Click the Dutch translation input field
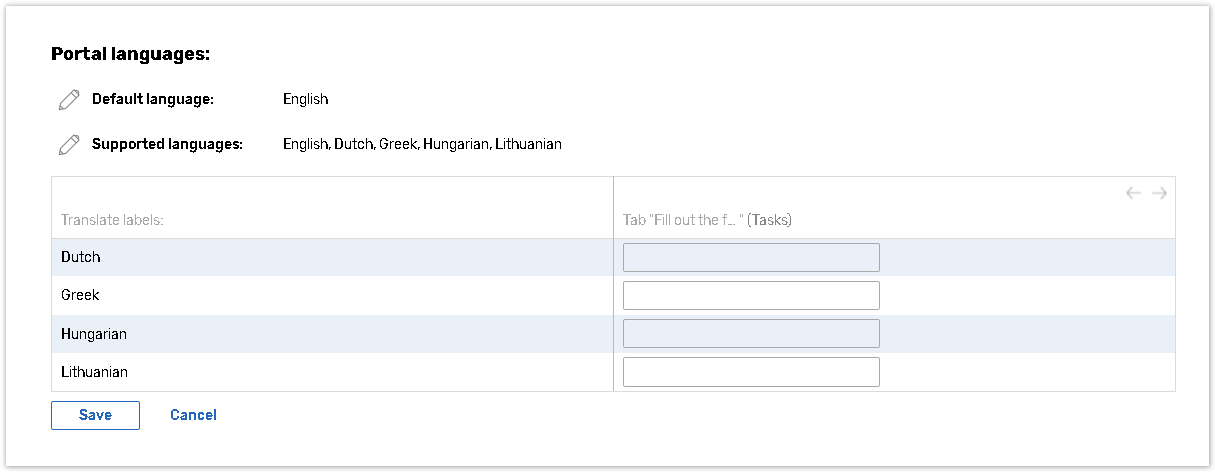Screen dimensions: 1215x472 751,258
